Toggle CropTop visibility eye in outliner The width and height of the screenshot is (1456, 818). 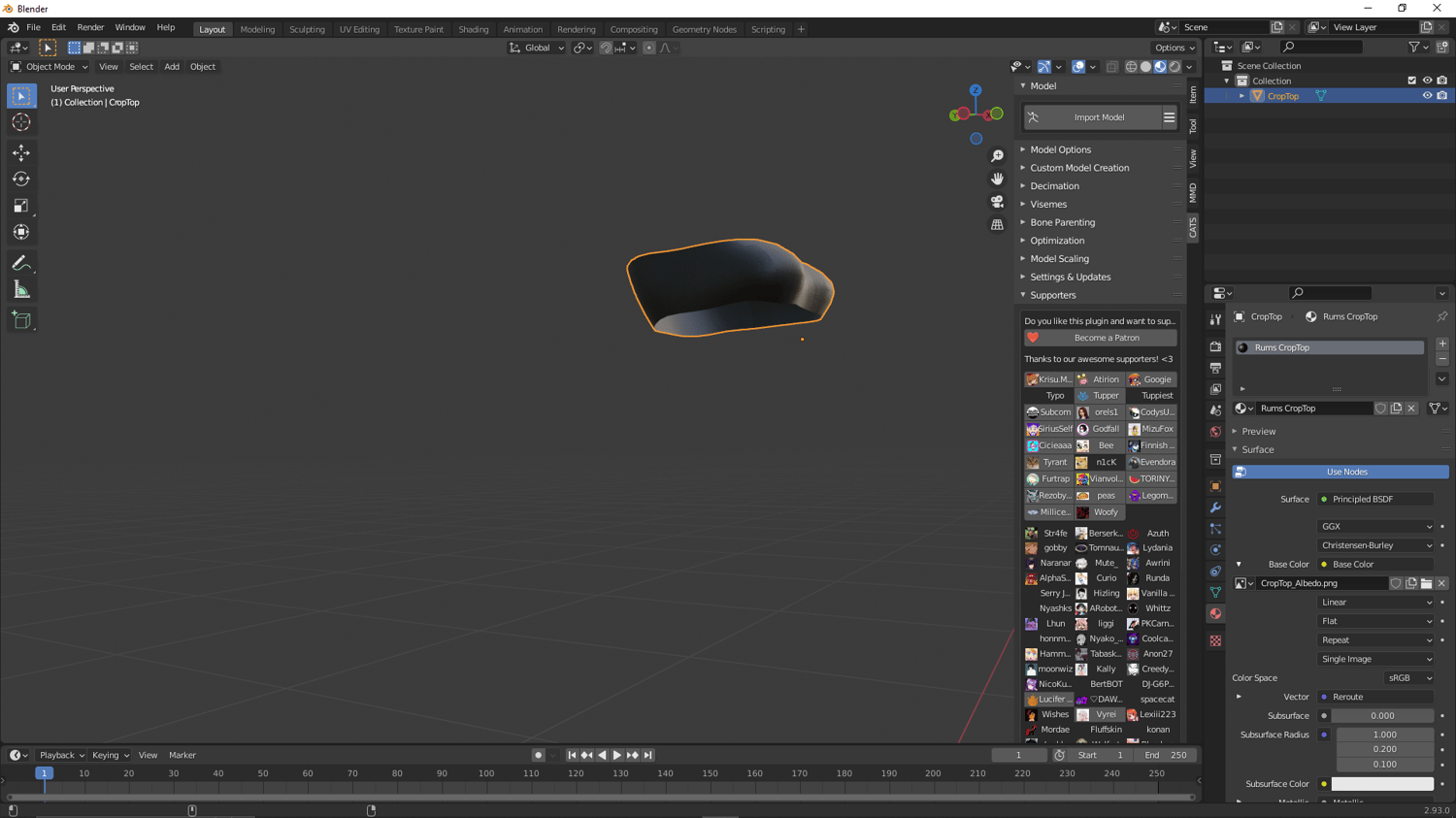(1427, 96)
